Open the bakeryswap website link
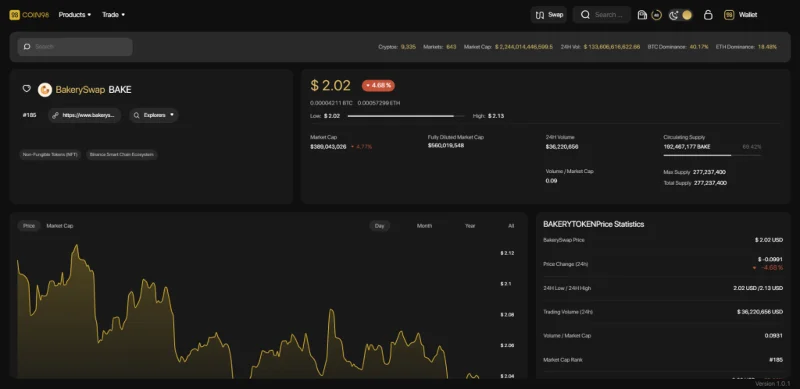This screenshot has width=800, height=389. [85, 115]
